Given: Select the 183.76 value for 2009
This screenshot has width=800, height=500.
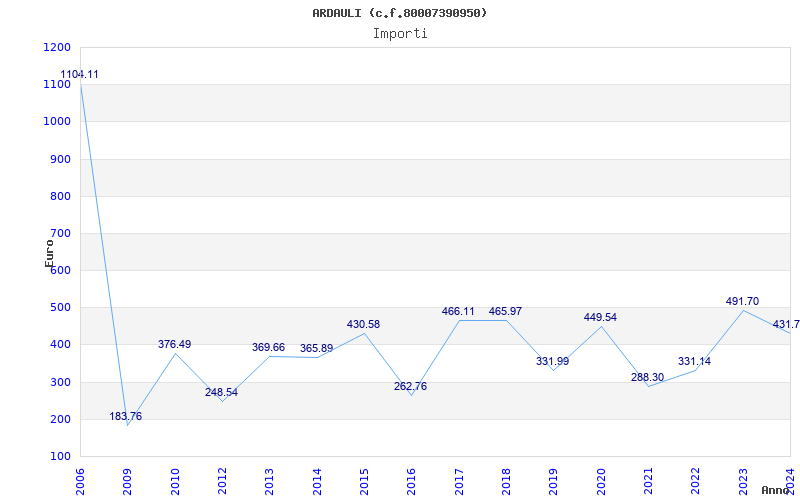Looking at the screenshot, I should (126, 416).
